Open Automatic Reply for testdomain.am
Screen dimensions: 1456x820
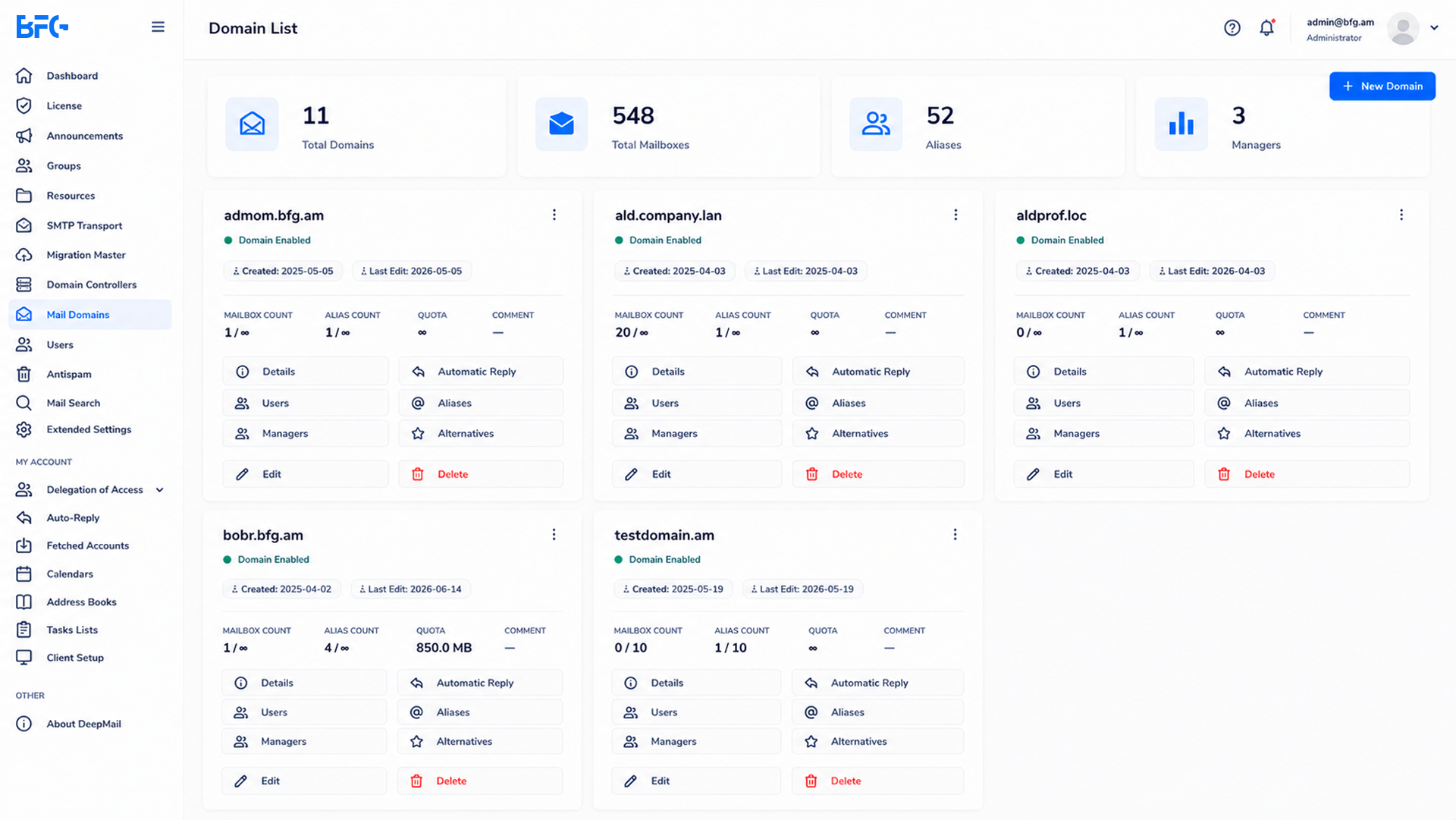click(x=877, y=683)
